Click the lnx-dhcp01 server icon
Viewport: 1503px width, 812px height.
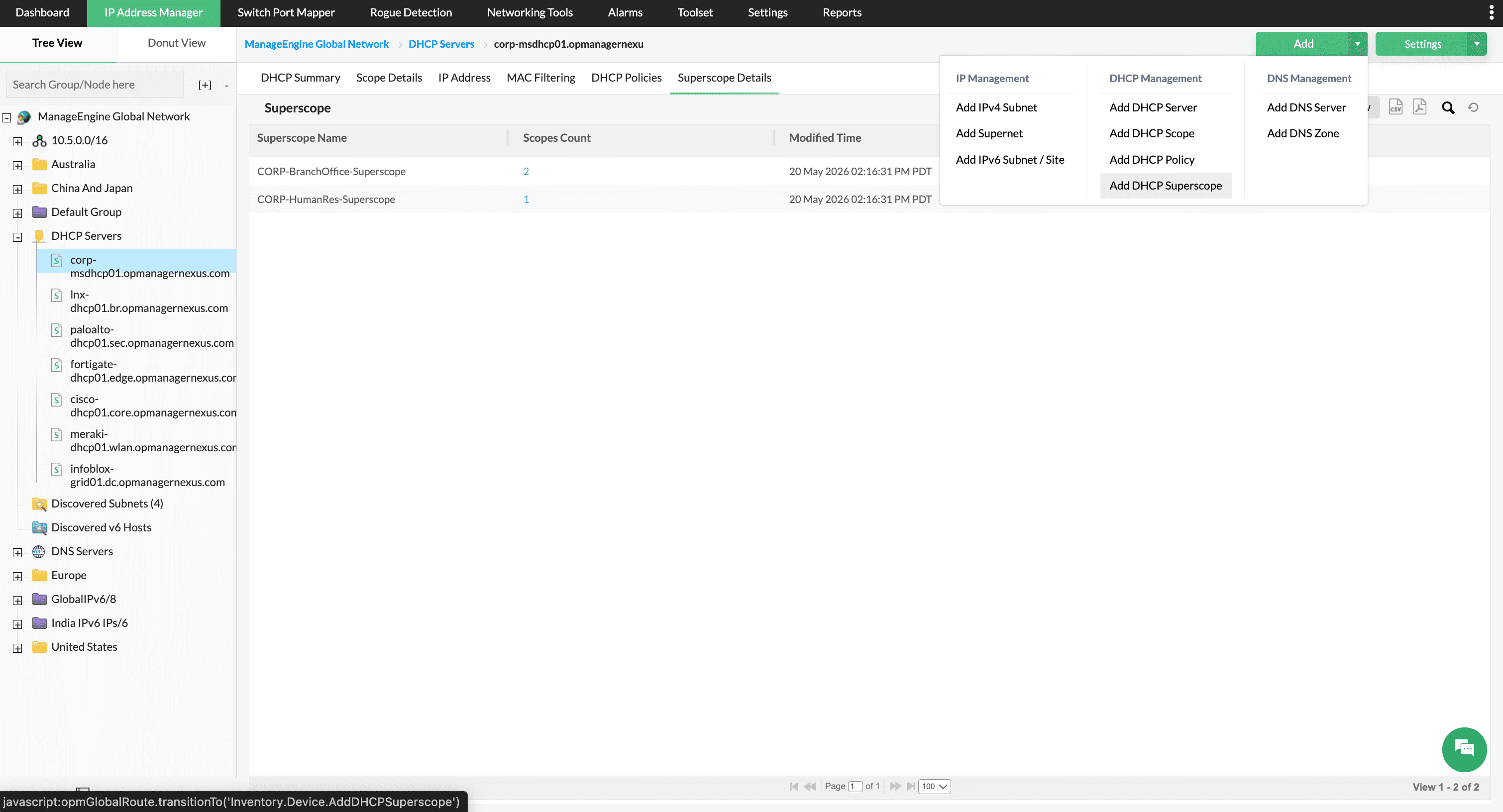coord(57,295)
